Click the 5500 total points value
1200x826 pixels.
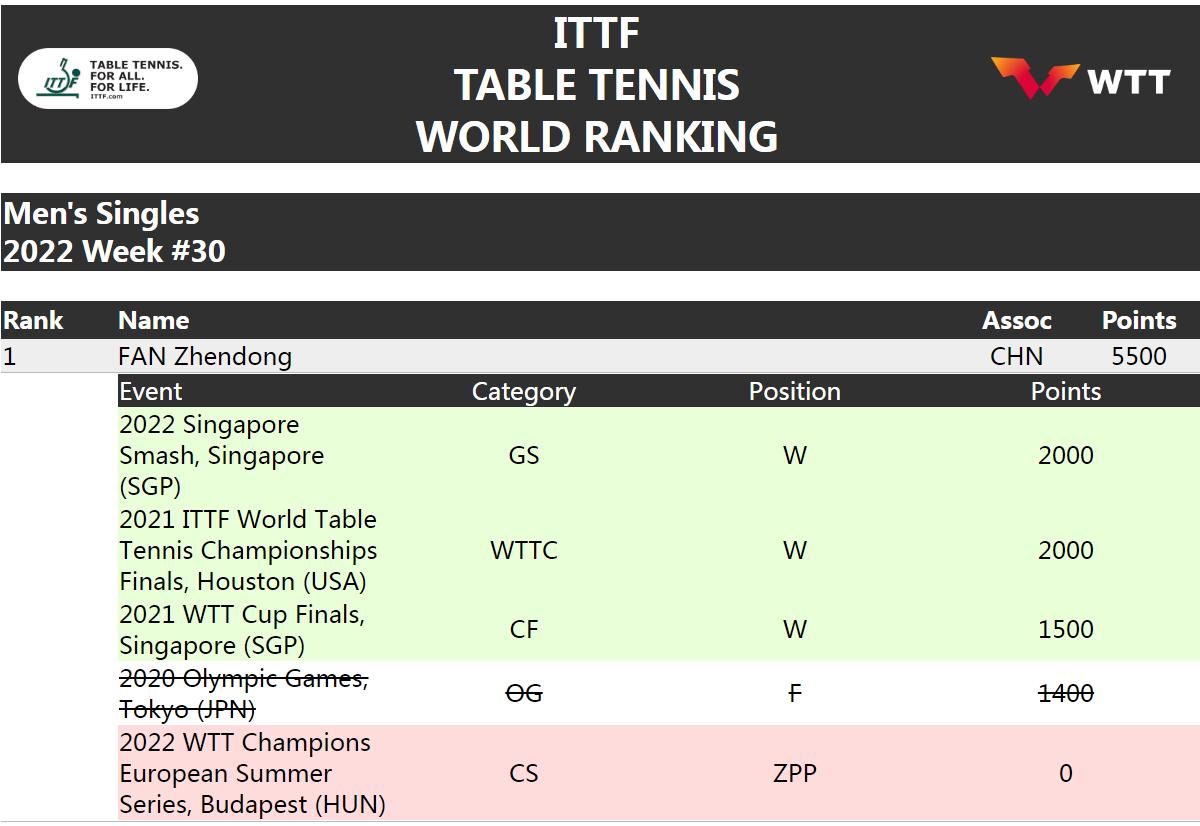(x=1138, y=356)
